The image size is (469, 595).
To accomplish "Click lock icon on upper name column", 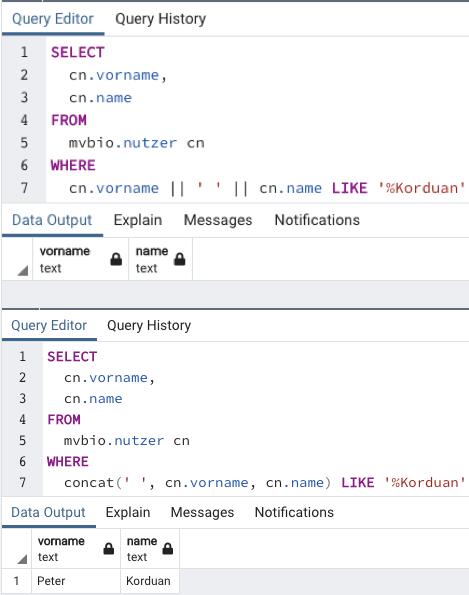I will (179, 259).
